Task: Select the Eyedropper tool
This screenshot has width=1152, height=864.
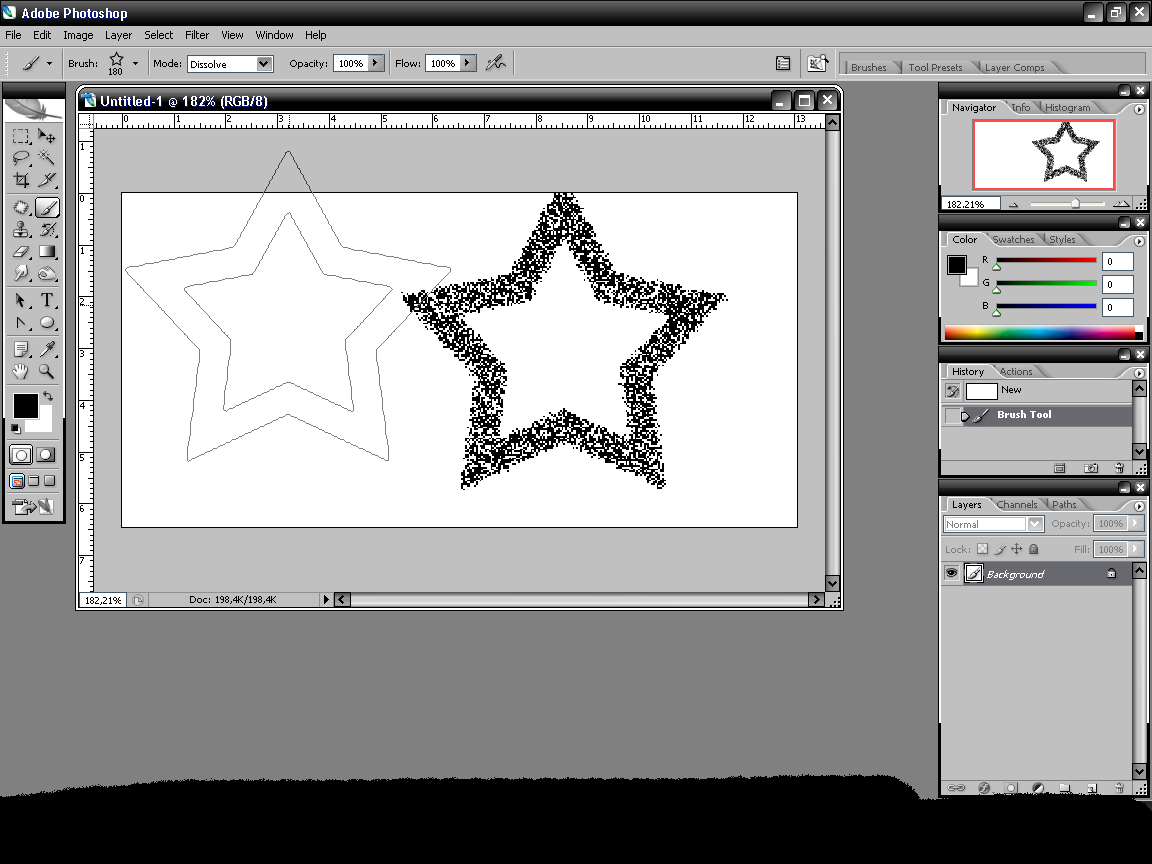Action: [x=46, y=349]
